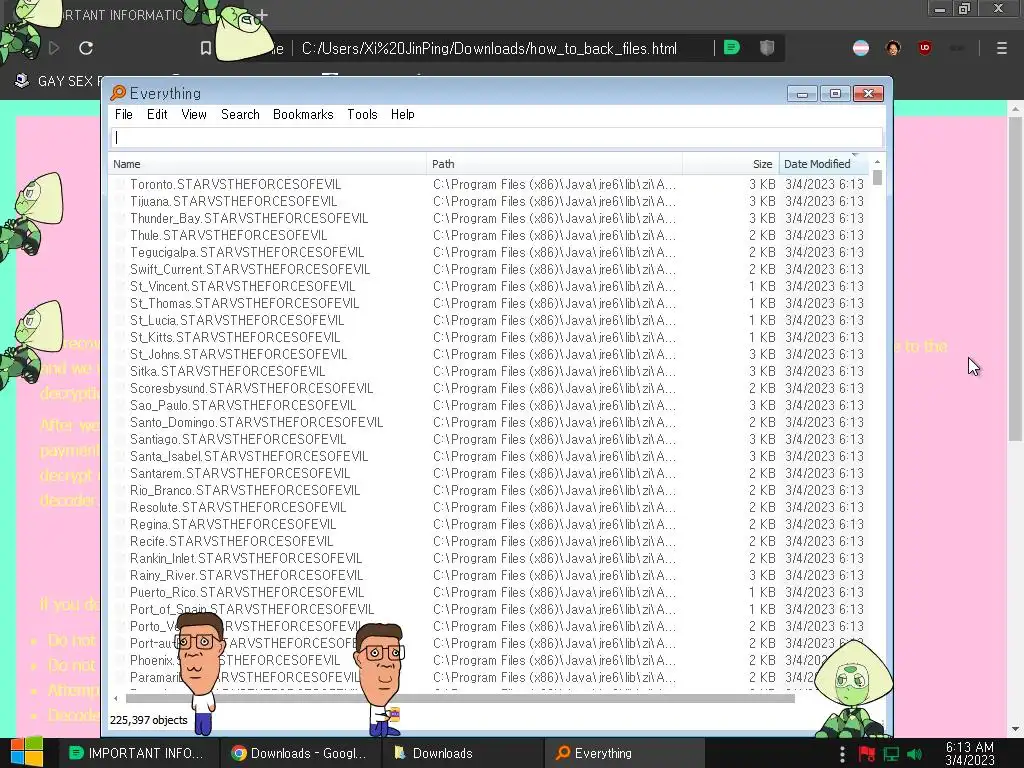Image resolution: width=1024 pixels, height=768 pixels.
Task: Click the browser shield icon
Action: coord(767,48)
